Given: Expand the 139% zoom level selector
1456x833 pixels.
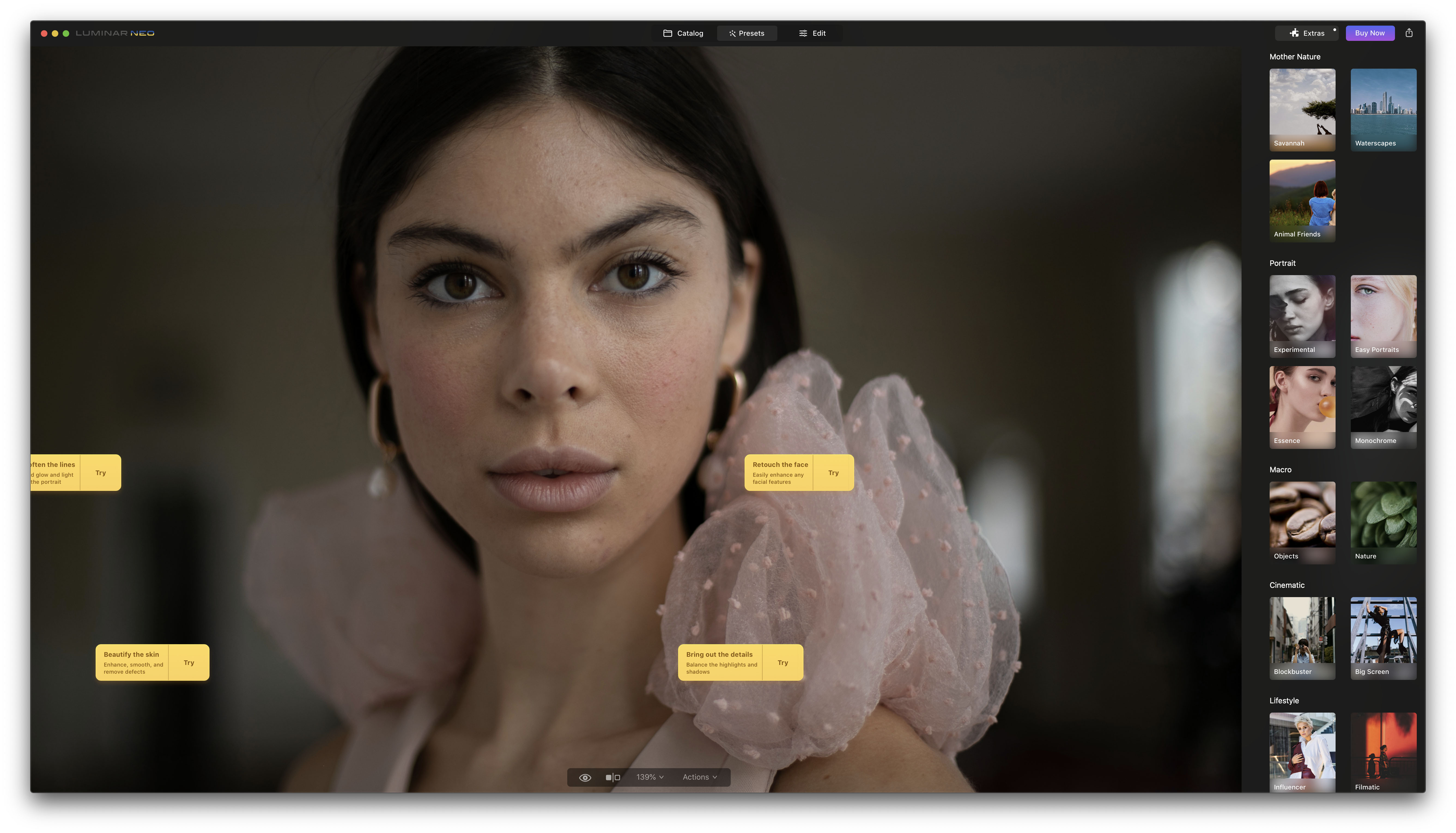Looking at the screenshot, I should [649, 777].
